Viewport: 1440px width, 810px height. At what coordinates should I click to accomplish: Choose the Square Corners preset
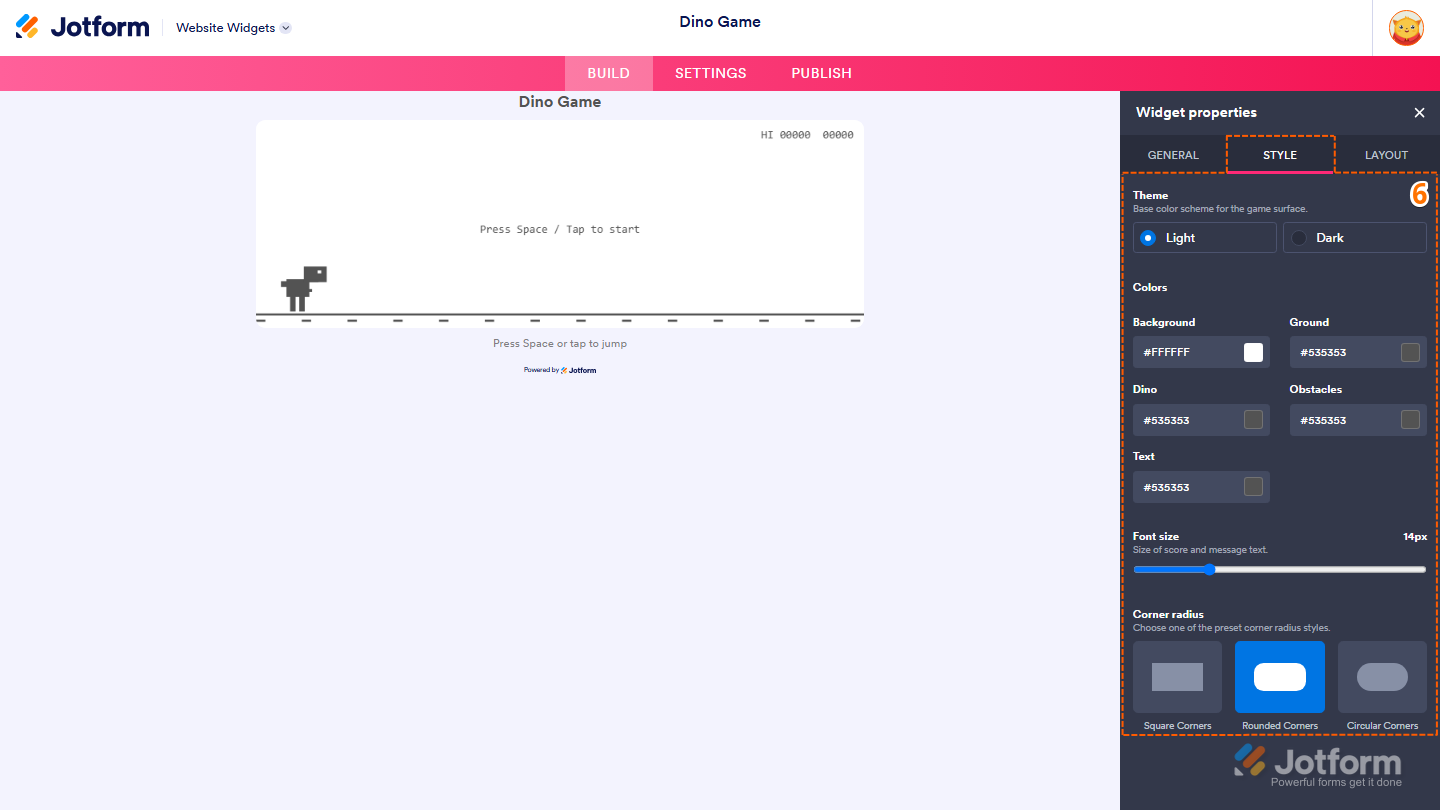(x=1177, y=677)
